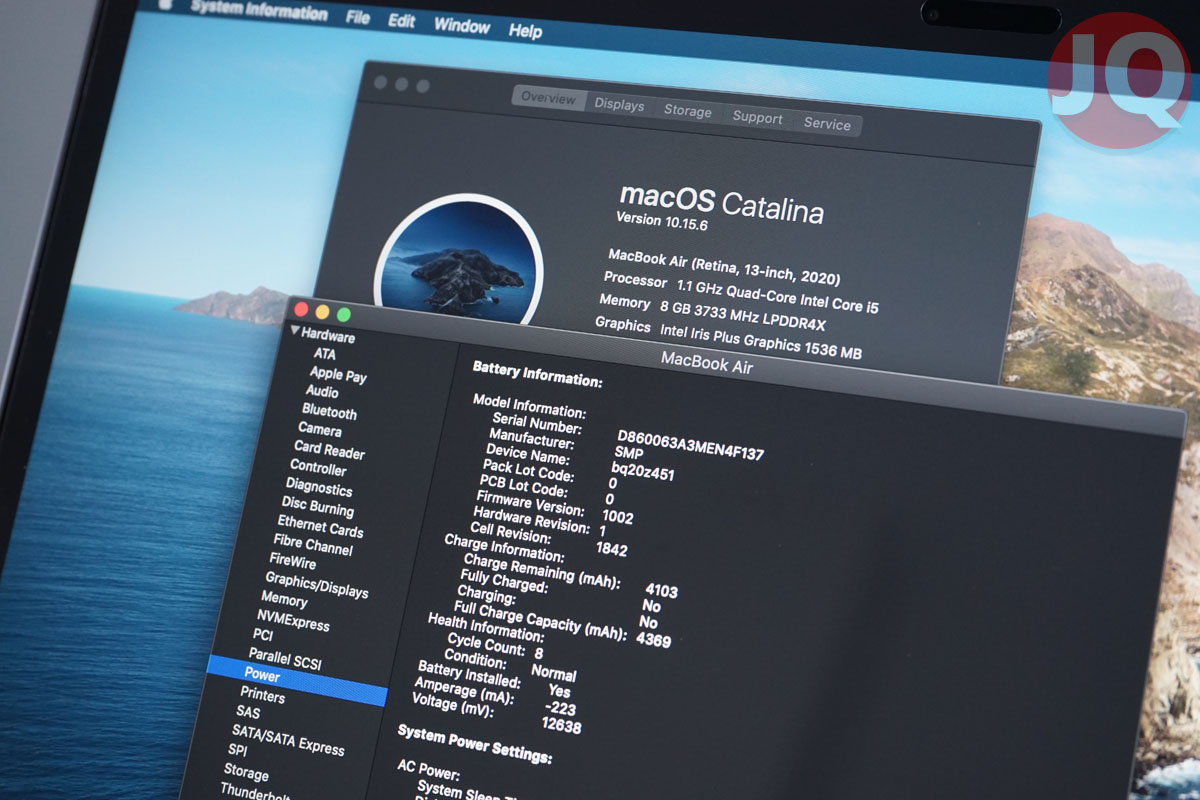Screen dimensions: 1200x800
Task: Select Audio in the sidebar
Action: click(x=322, y=392)
